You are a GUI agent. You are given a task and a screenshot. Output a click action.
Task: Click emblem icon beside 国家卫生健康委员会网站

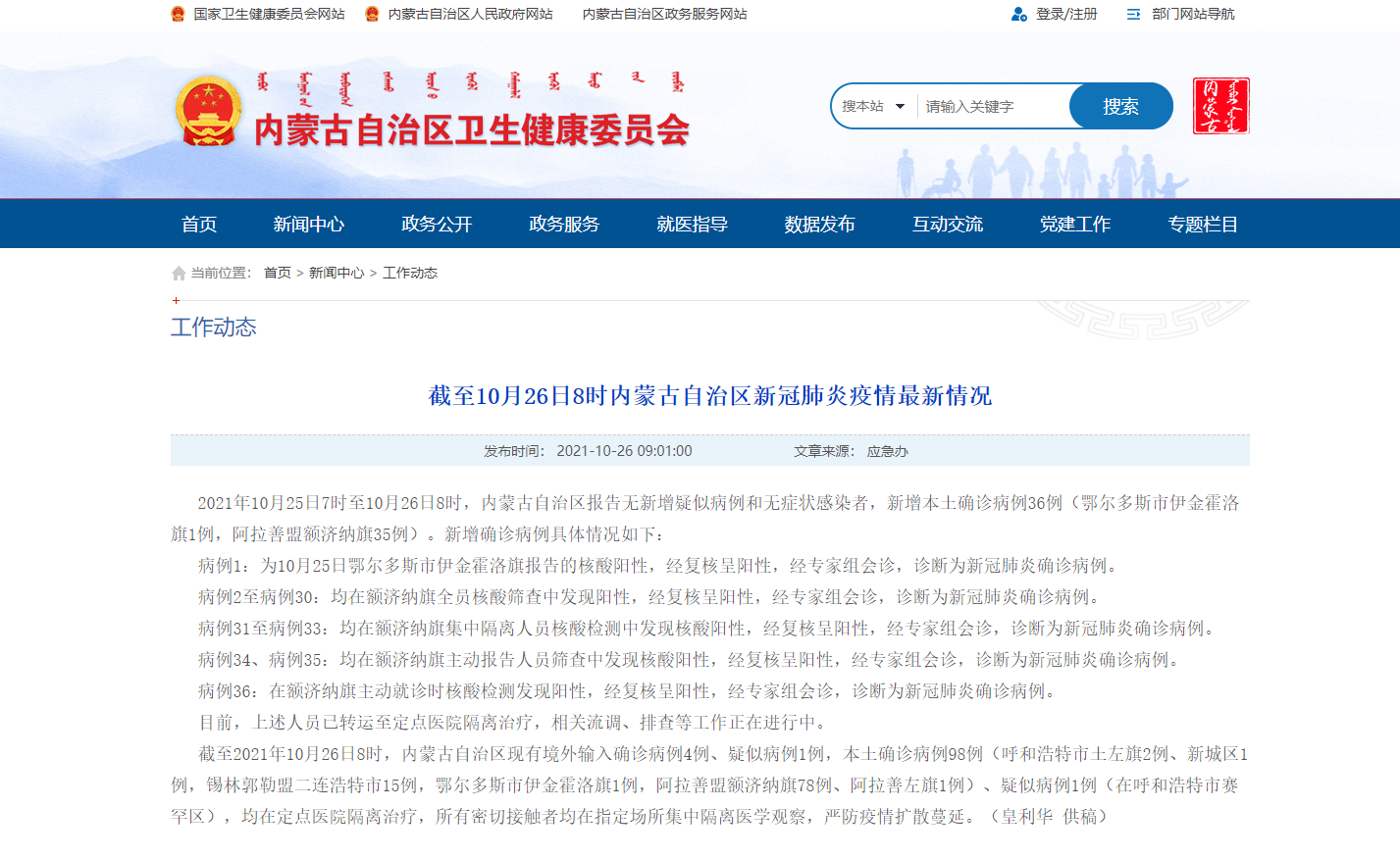[x=178, y=14]
